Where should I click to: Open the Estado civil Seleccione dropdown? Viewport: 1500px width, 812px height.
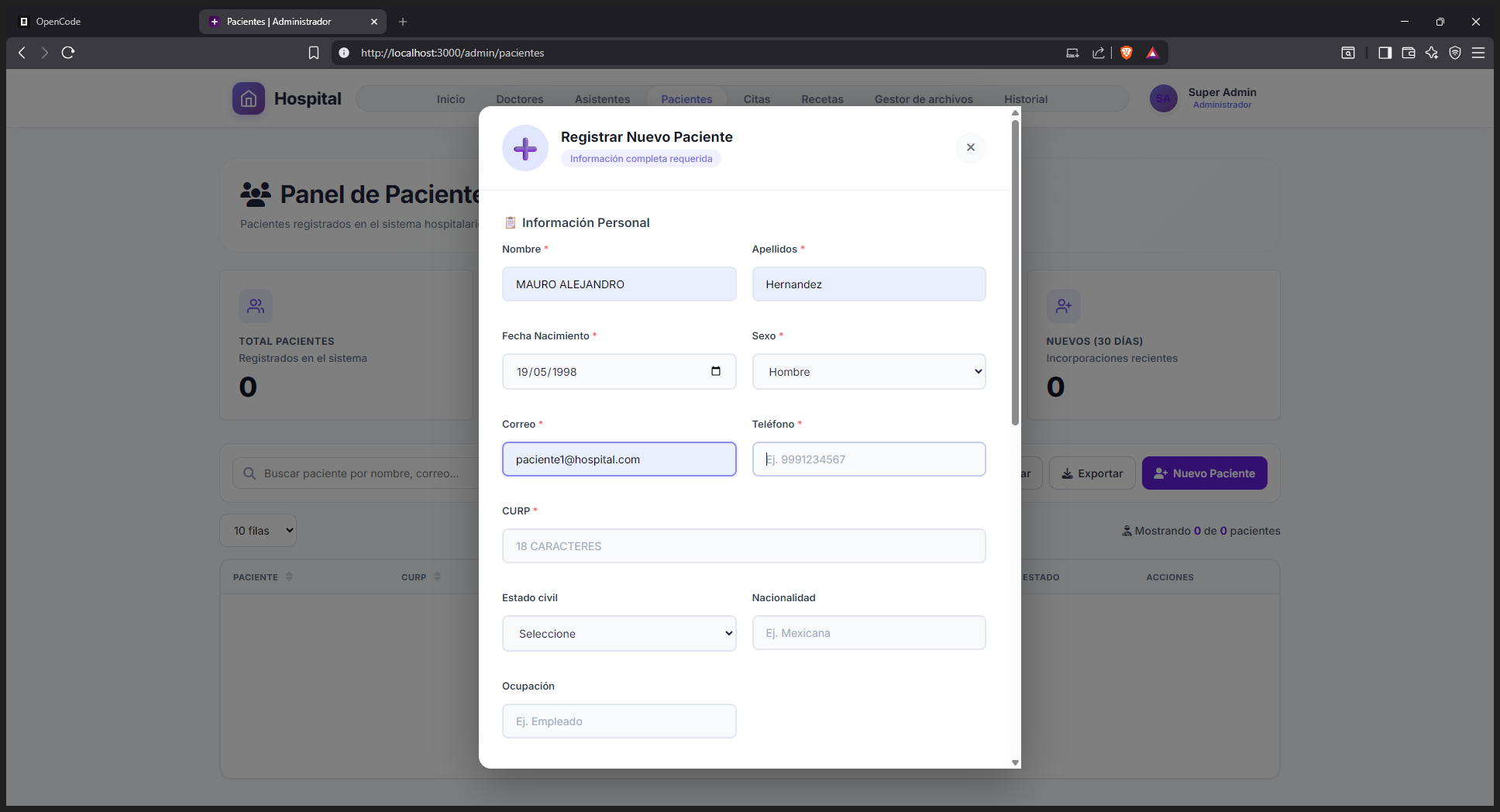point(619,634)
